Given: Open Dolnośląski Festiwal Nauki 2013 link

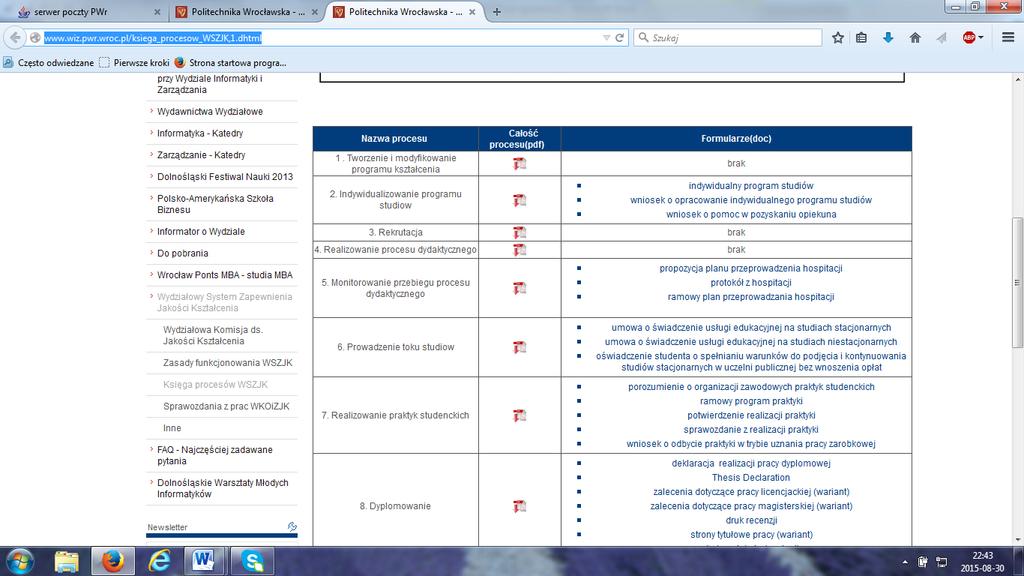Looking at the screenshot, I should click(x=225, y=176).
